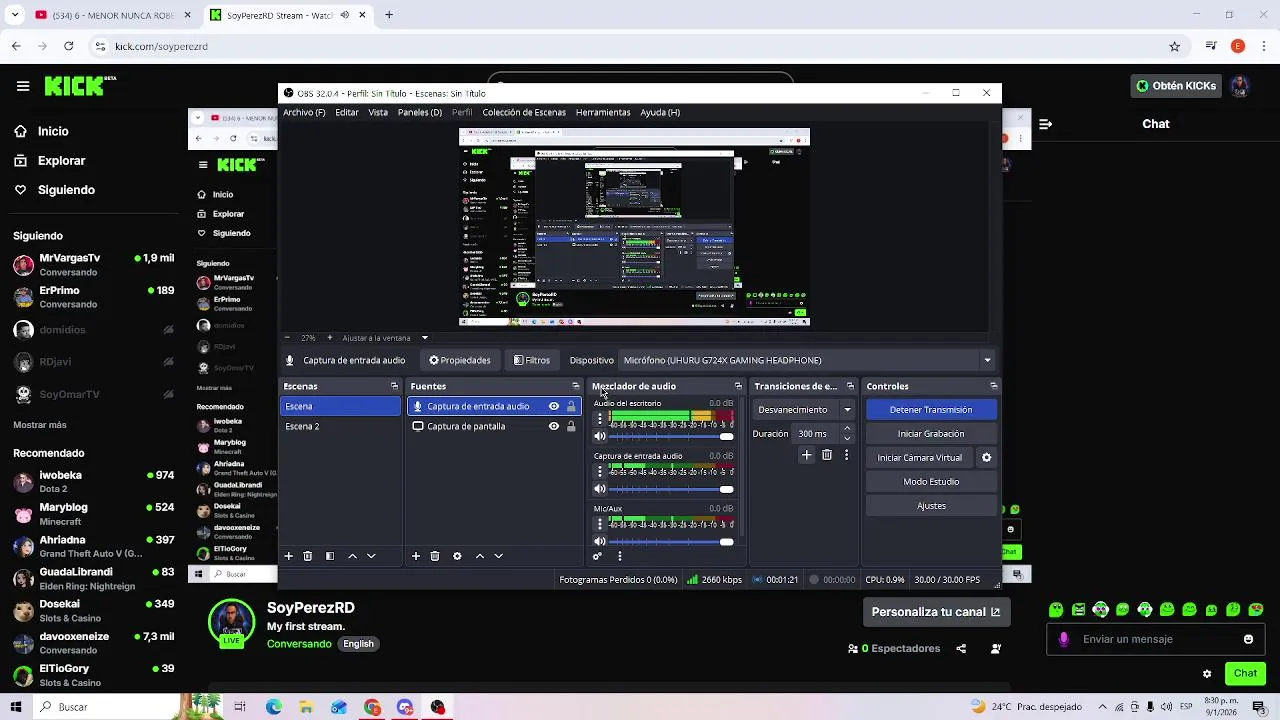This screenshot has width=1280, height=720.
Task: Toggle visibility of Captura de pantalla source
Action: (554, 426)
